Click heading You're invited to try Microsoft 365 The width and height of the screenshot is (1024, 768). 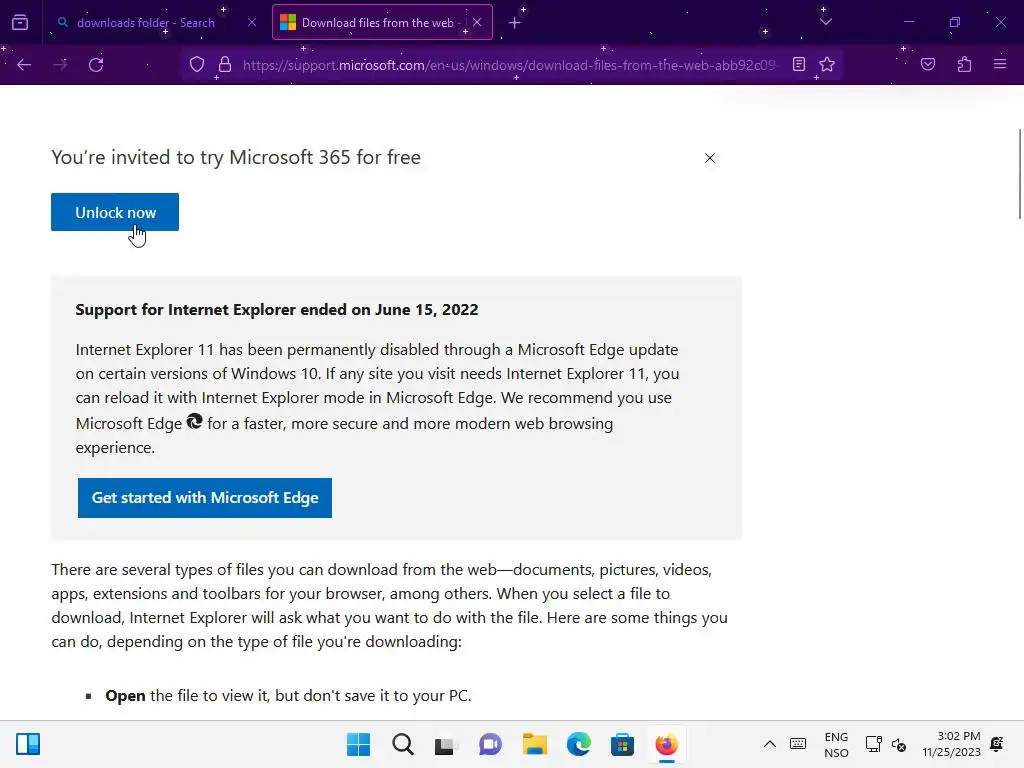pos(236,157)
